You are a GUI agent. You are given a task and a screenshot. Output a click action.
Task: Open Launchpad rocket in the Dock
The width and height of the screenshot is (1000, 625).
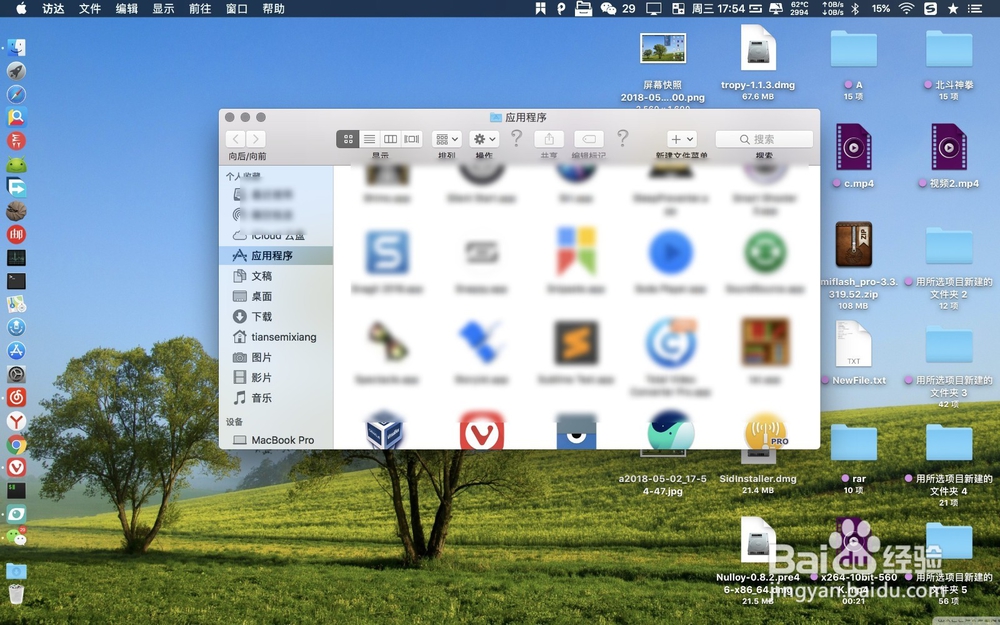(x=16, y=71)
